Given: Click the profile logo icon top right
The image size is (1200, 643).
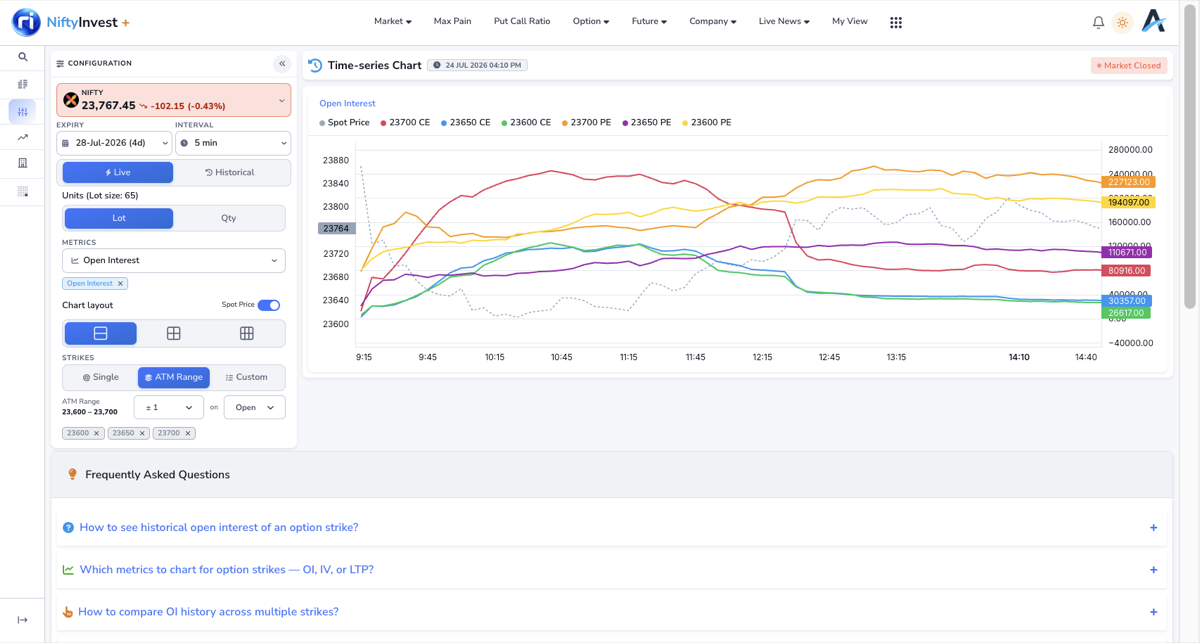Looking at the screenshot, I should (1154, 21).
